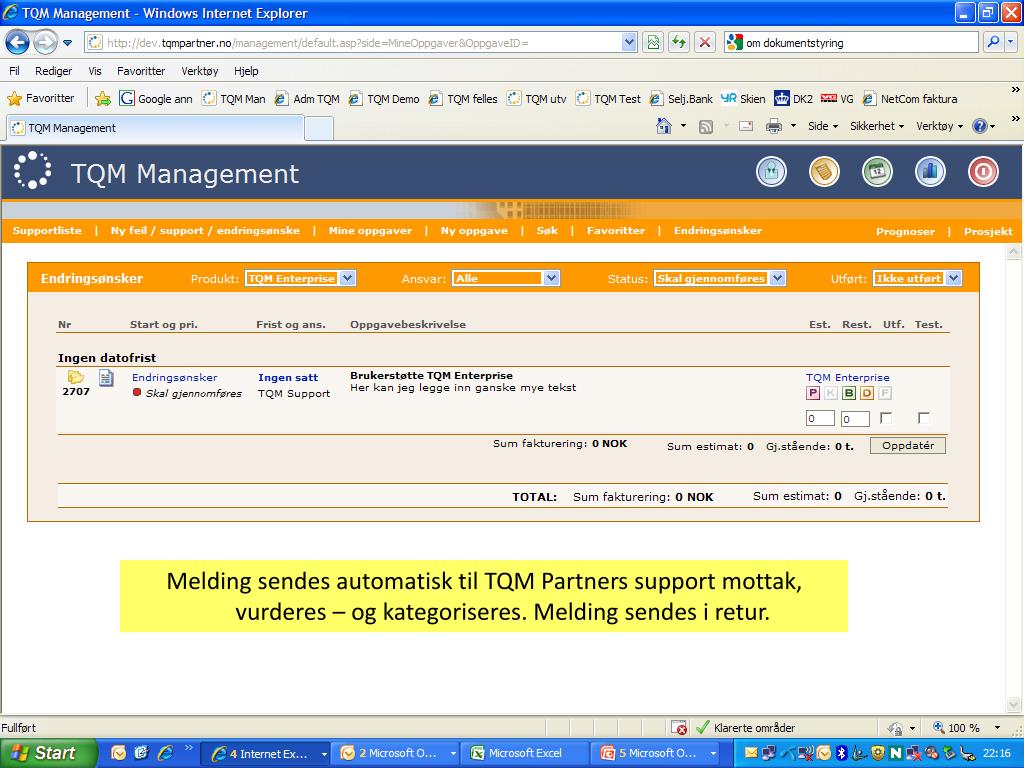Click the Rest. input field for task 2707

click(856, 419)
